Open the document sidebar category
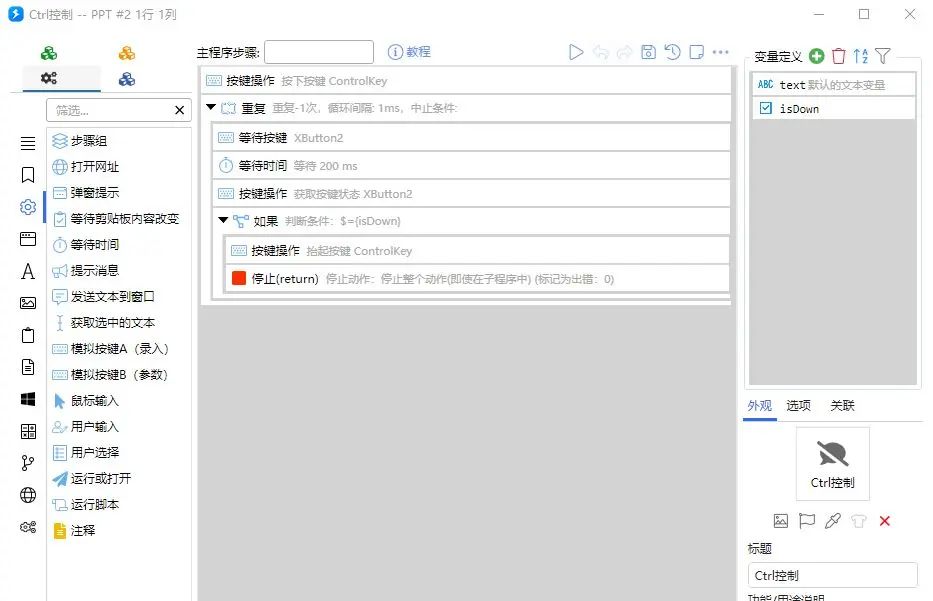 (x=28, y=367)
